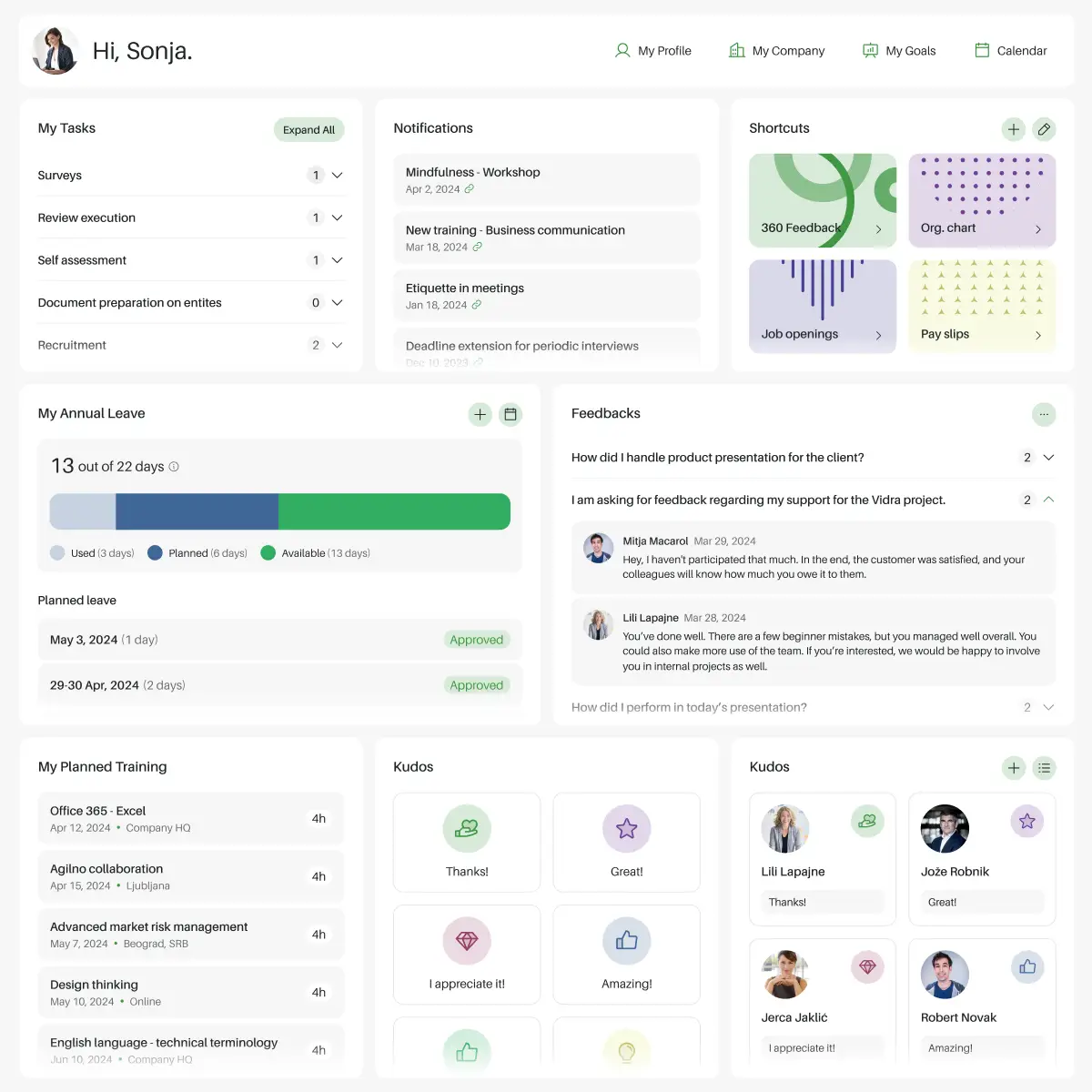The width and height of the screenshot is (1092, 1092).
Task: Click link icon next to Mindfulness Workshop date
Action: [x=470, y=189]
